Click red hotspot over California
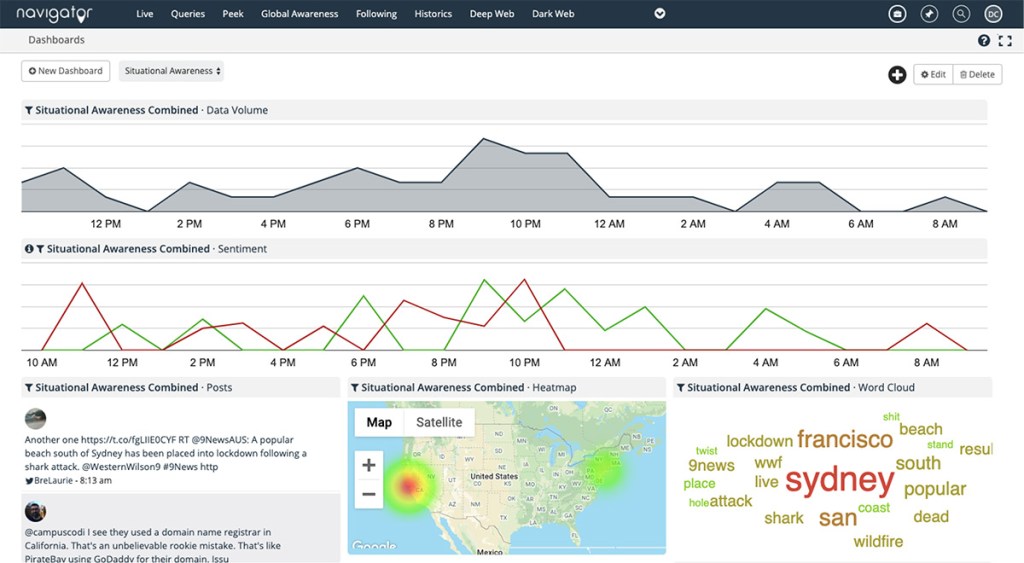Screen dimensions: 1024x563 coord(409,486)
